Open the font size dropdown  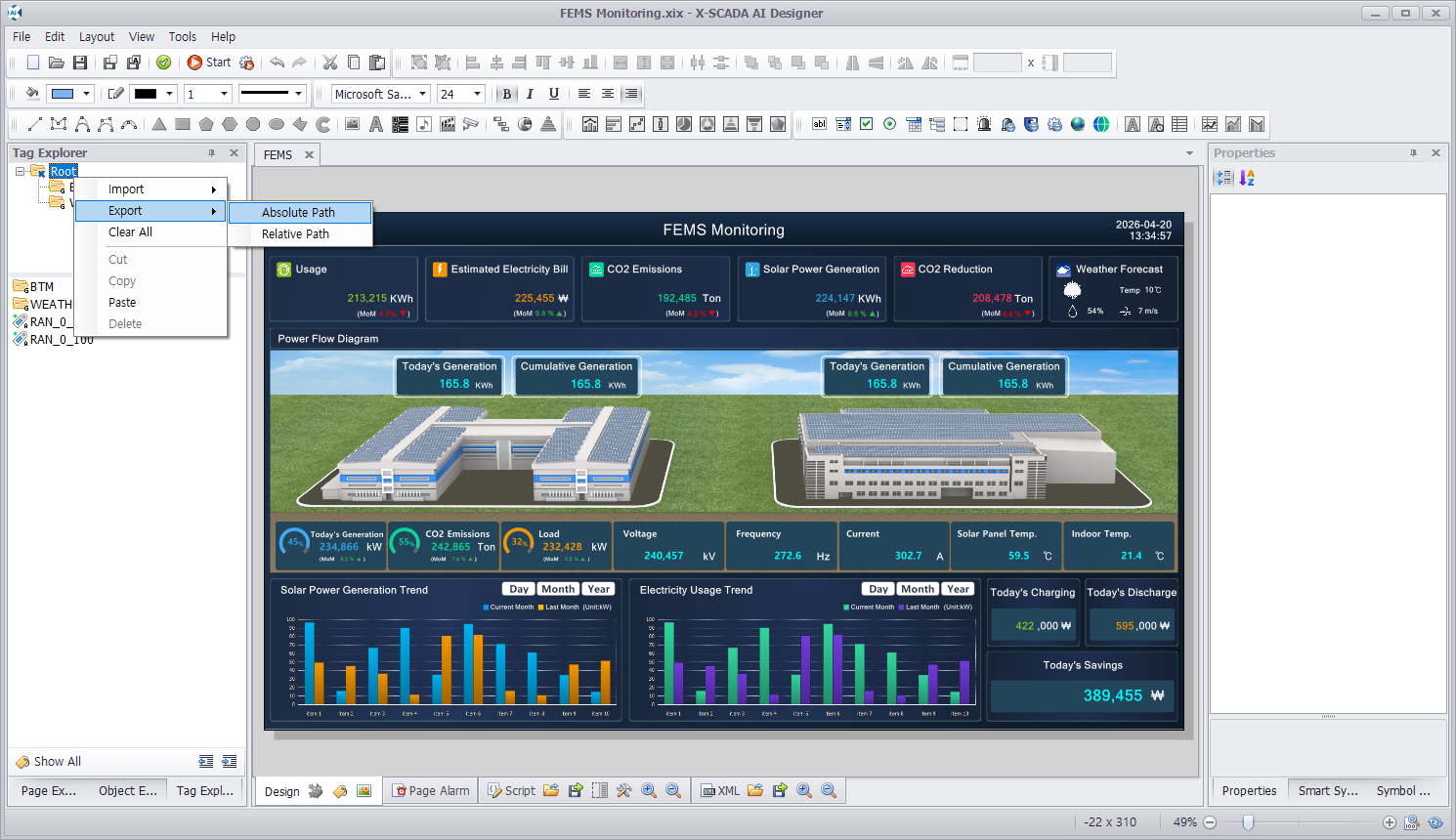[477, 94]
